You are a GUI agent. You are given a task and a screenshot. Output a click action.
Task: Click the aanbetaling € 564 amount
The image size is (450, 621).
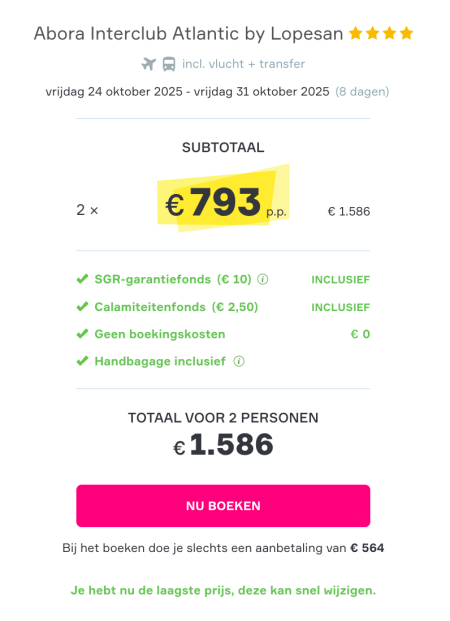[x=367, y=548]
